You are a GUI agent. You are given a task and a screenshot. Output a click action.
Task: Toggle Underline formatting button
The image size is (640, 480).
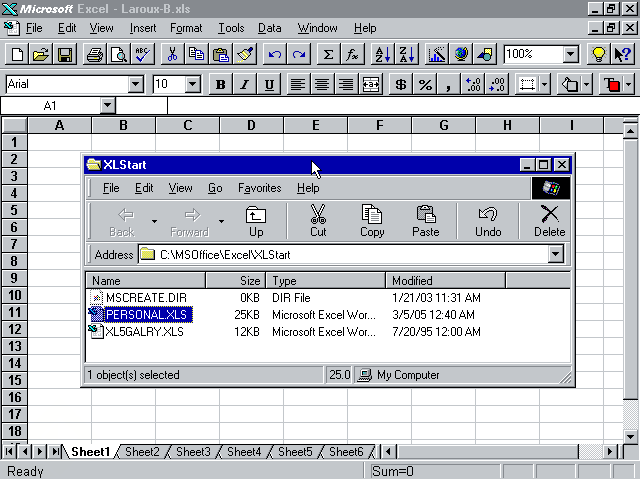(x=269, y=84)
